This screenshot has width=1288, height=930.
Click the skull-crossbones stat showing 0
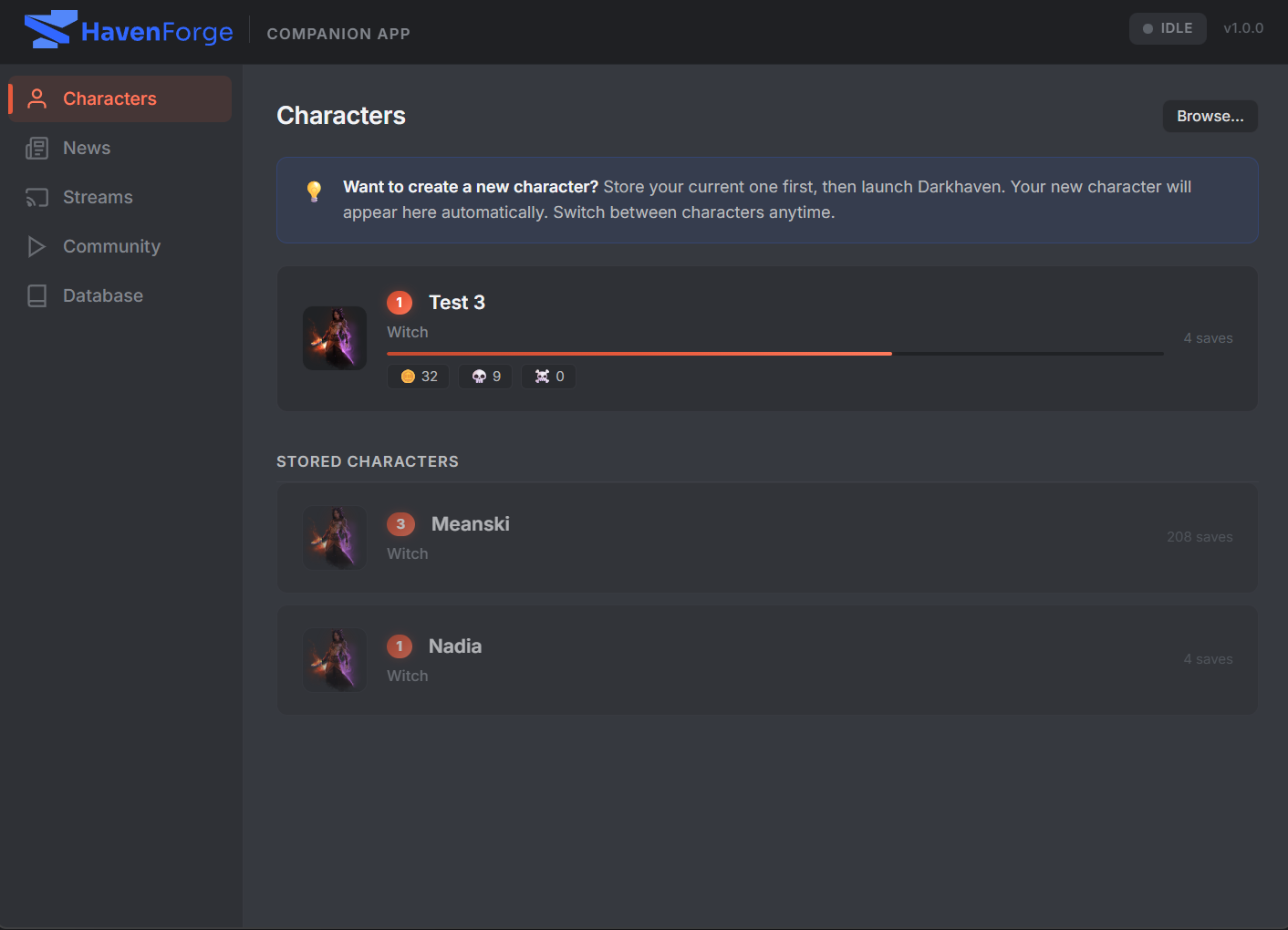548,377
